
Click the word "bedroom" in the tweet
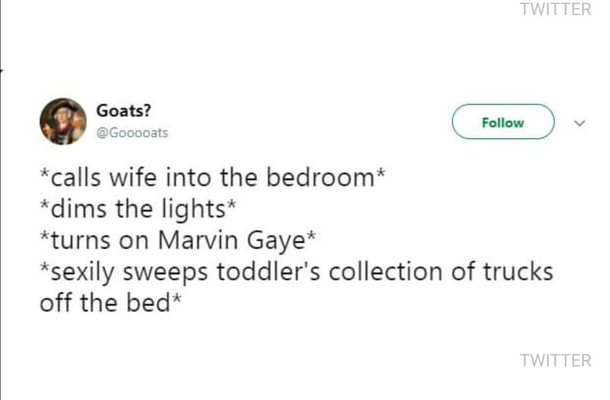tap(320, 177)
